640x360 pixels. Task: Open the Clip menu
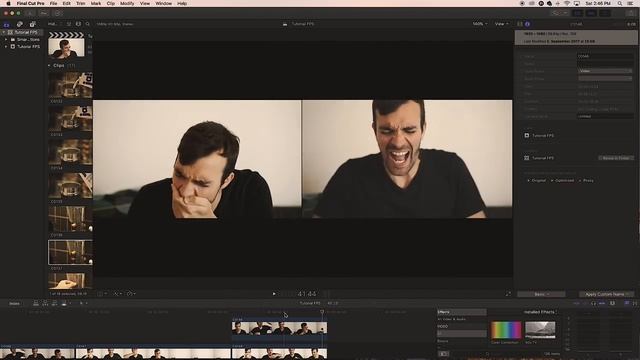point(111,3)
